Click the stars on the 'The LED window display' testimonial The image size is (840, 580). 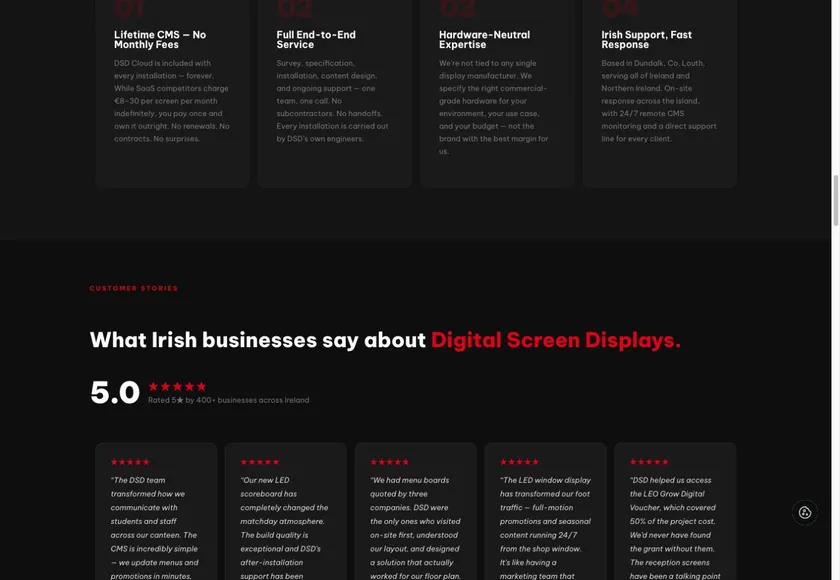click(519, 462)
